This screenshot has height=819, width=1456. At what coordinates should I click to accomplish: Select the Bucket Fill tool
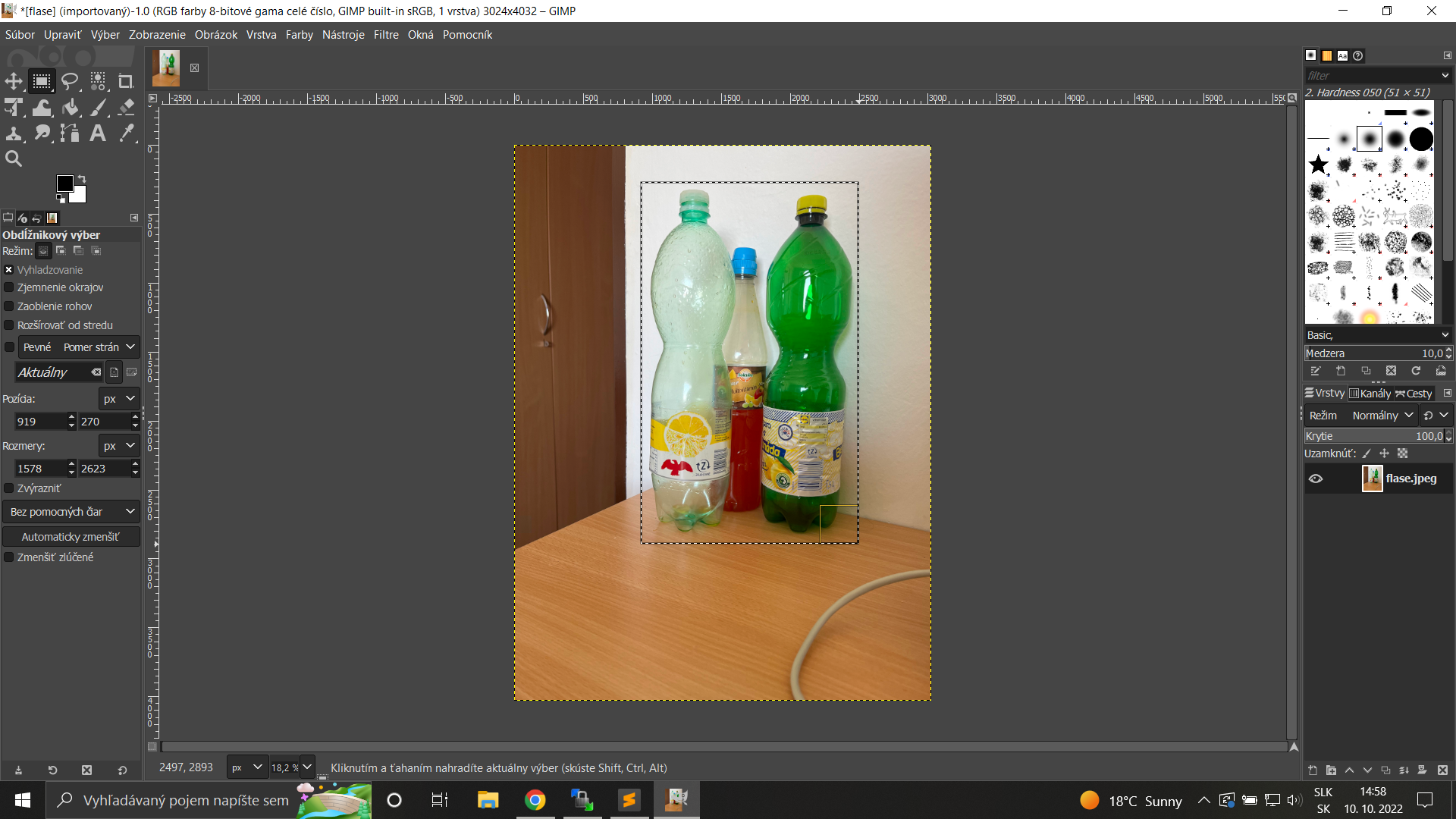point(70,108)
